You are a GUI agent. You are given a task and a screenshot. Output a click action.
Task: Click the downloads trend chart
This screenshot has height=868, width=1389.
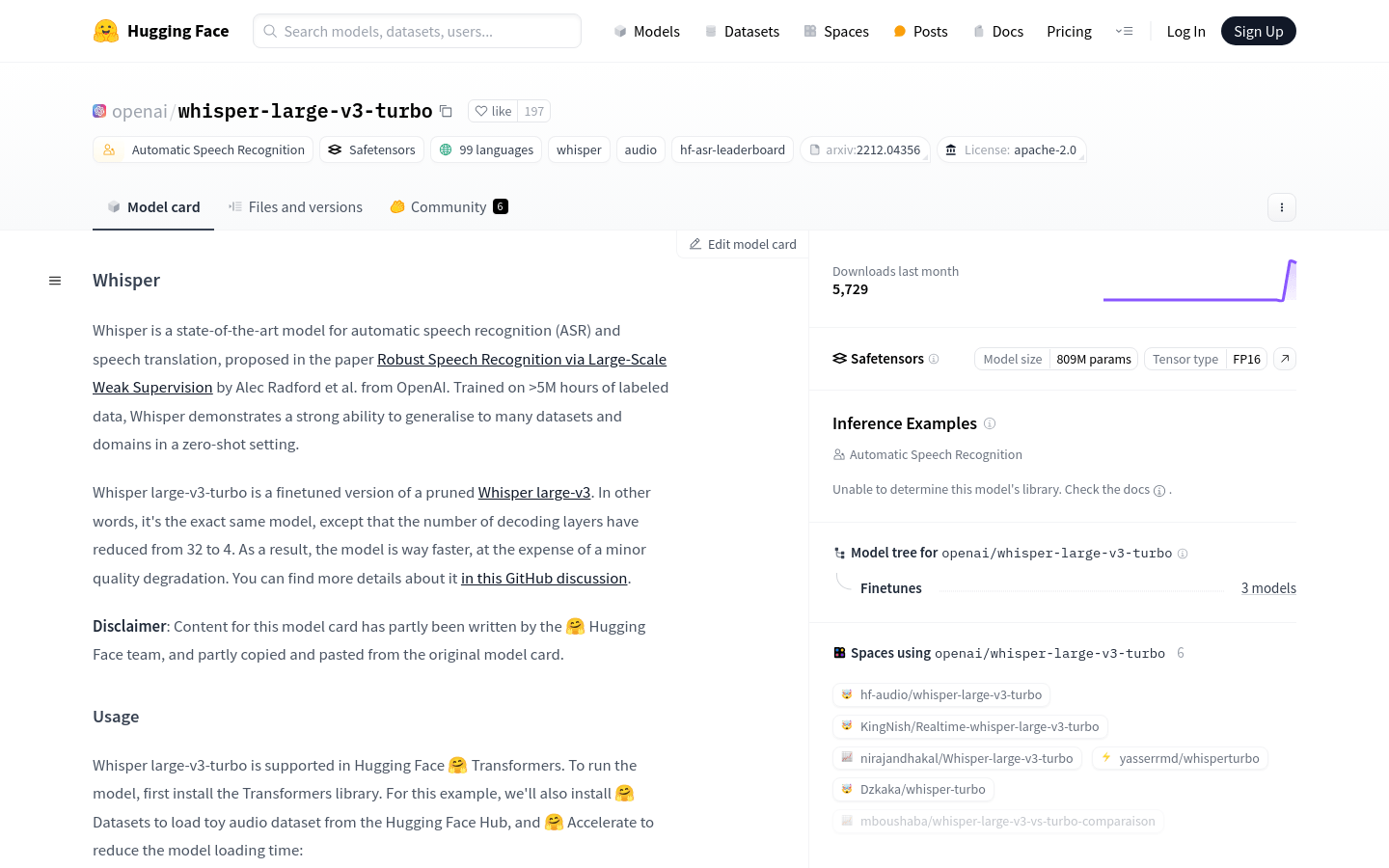click(x=1199, y=282)
